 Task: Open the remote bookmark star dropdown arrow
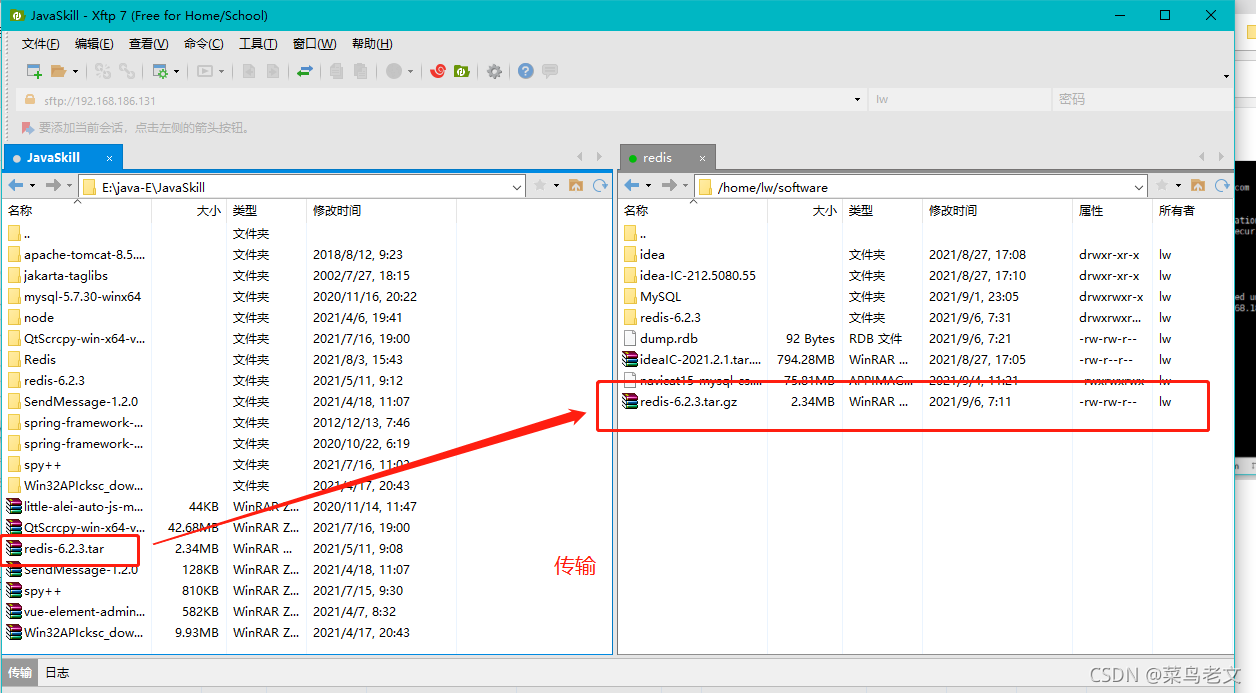tap(1177, 186)
